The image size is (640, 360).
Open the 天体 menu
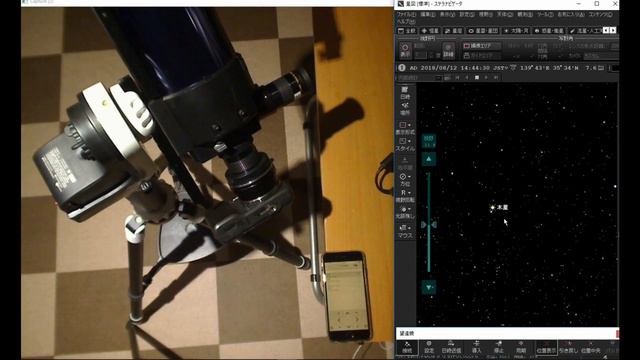tap(504, 14)
